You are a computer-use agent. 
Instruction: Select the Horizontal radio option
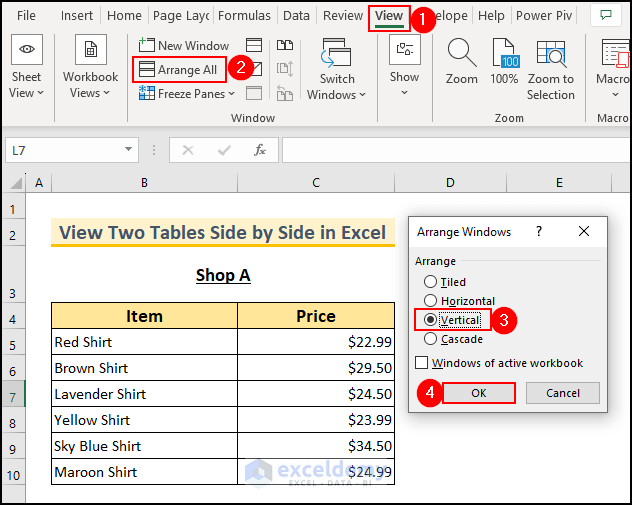(x=431, y=301)
